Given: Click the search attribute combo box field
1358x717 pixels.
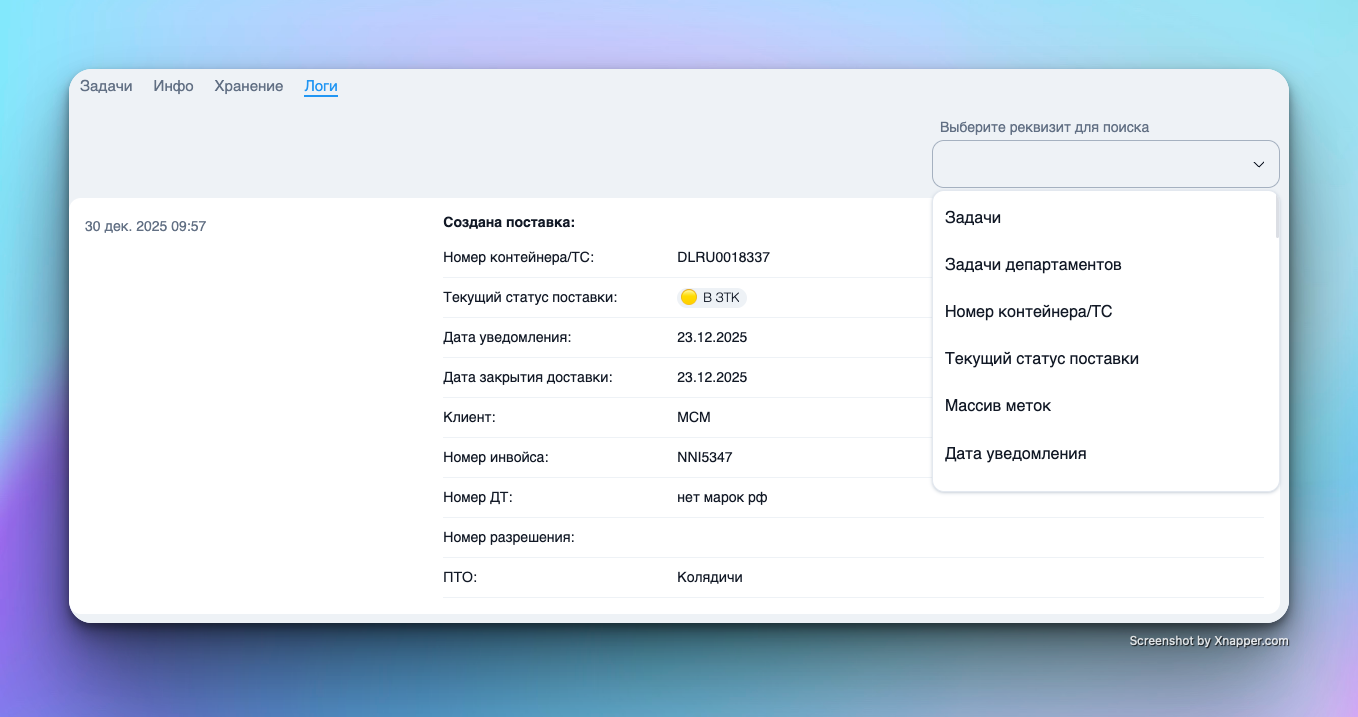Looking at the screenshot, I should (x=1105, y=164).
